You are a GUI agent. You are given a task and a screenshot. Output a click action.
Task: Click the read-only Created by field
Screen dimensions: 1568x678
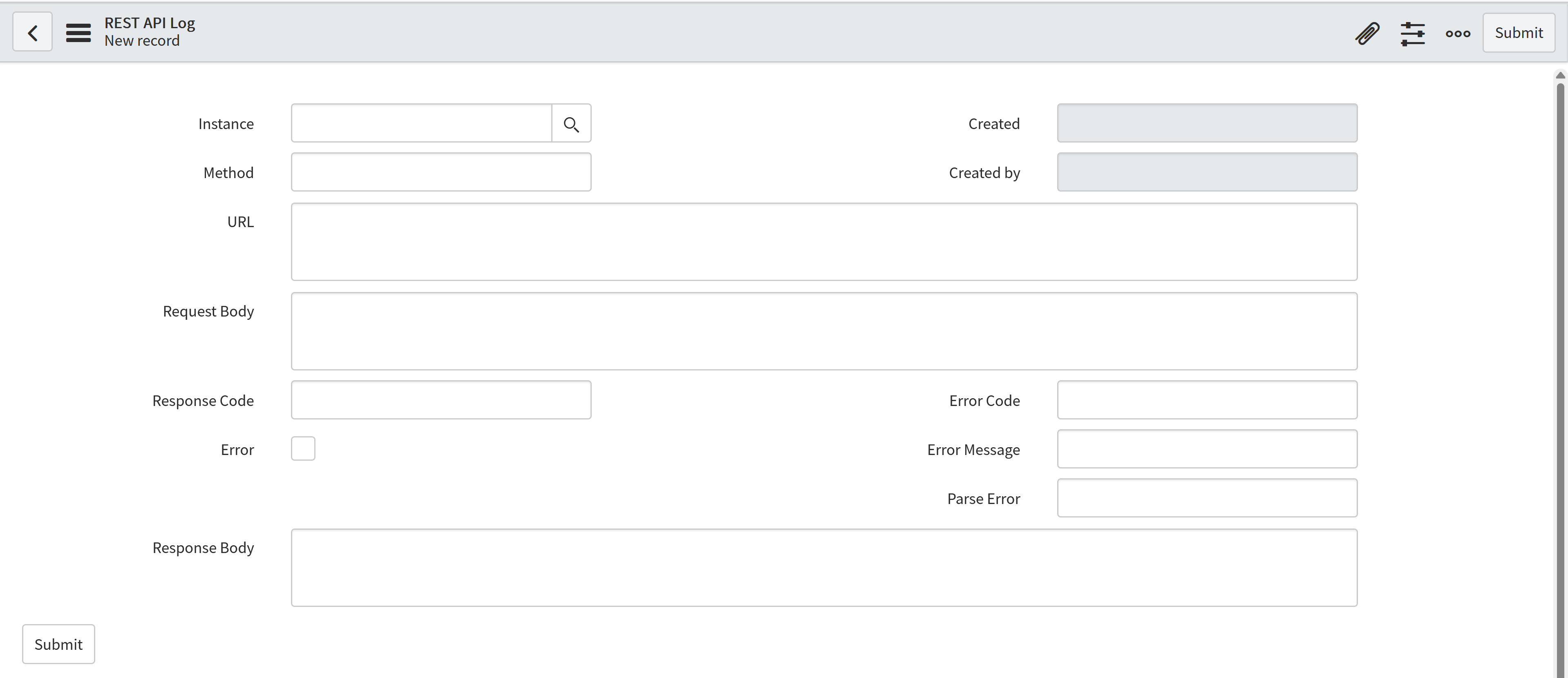pyautogui.click(x=1206, y=172)
